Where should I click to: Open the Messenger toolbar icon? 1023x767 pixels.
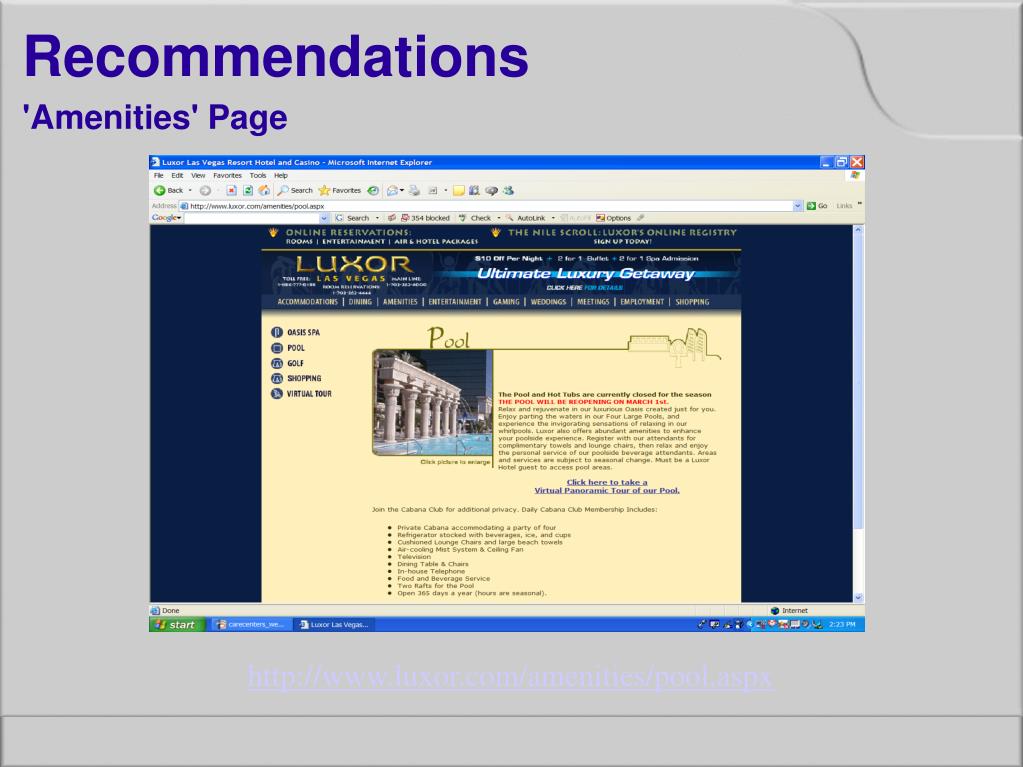click(x=508, y=190)
